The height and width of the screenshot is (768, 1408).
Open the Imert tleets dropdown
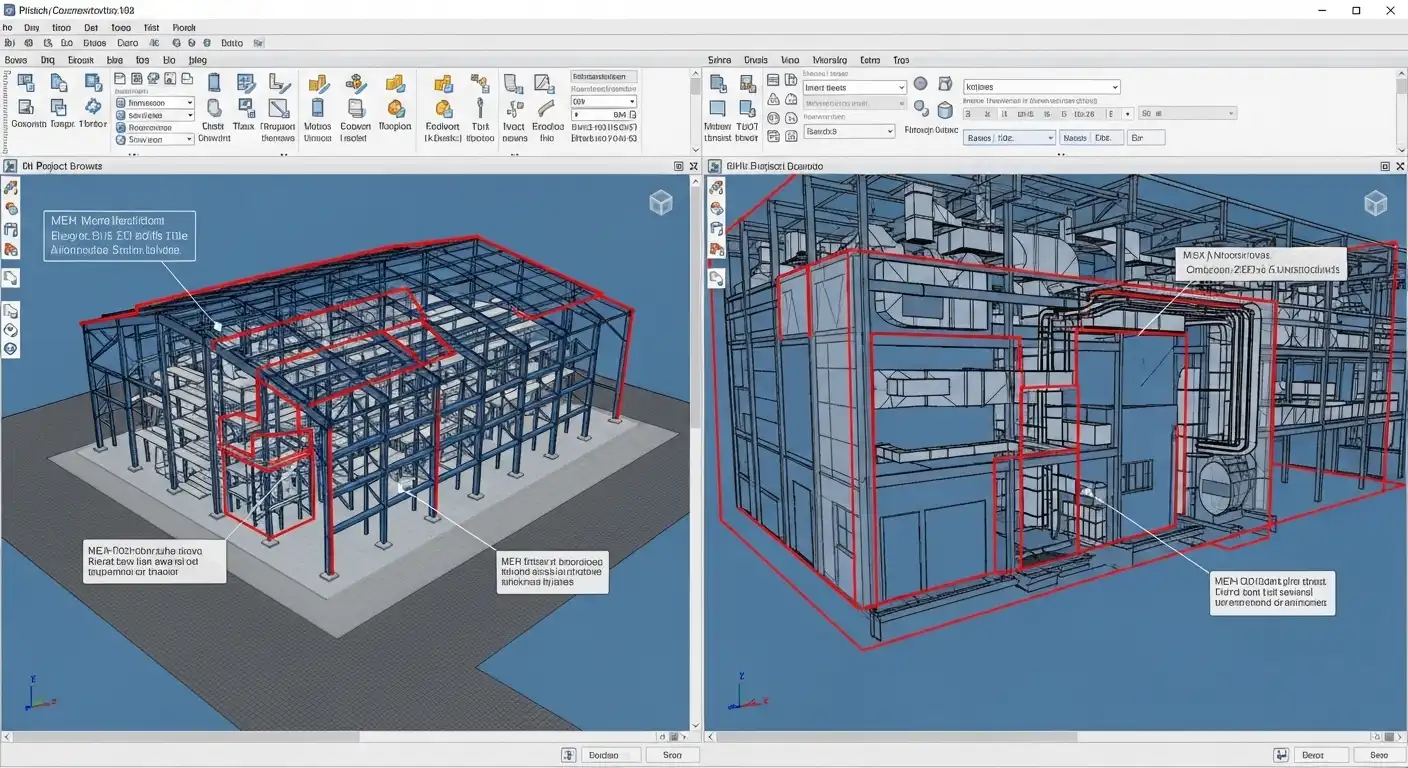(855, 88)
